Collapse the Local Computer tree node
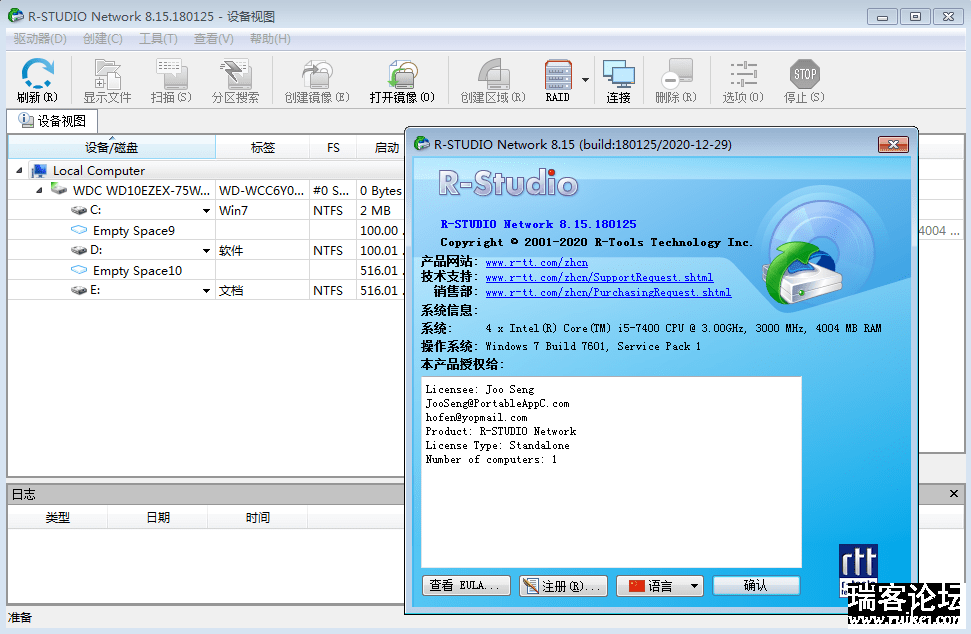 (19, 170)
